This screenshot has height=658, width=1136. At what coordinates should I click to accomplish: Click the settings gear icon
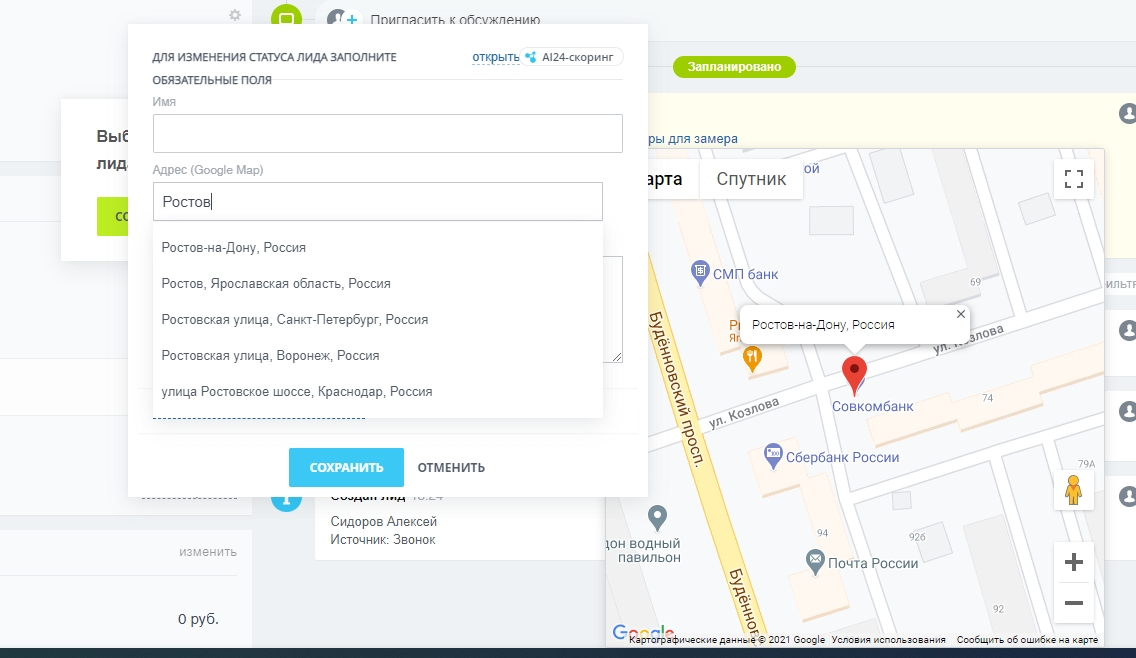[234, 15]
